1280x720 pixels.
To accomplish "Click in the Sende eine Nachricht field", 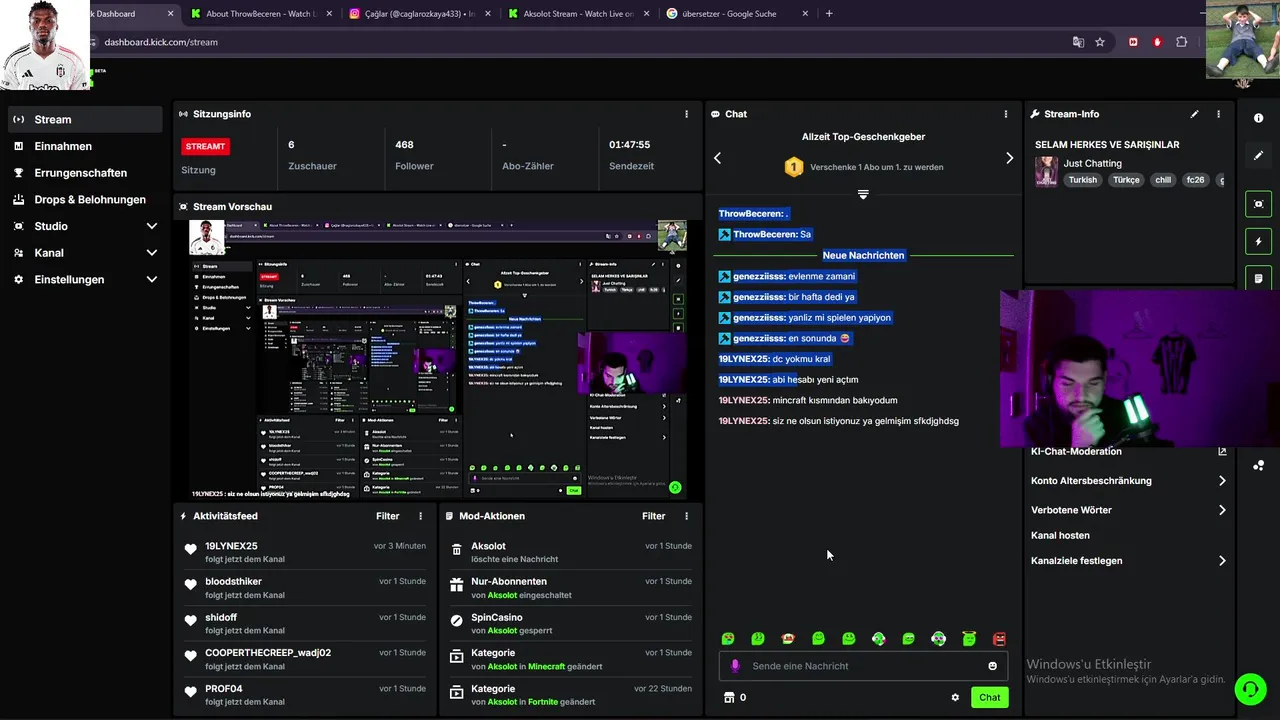I will (863, 666).
